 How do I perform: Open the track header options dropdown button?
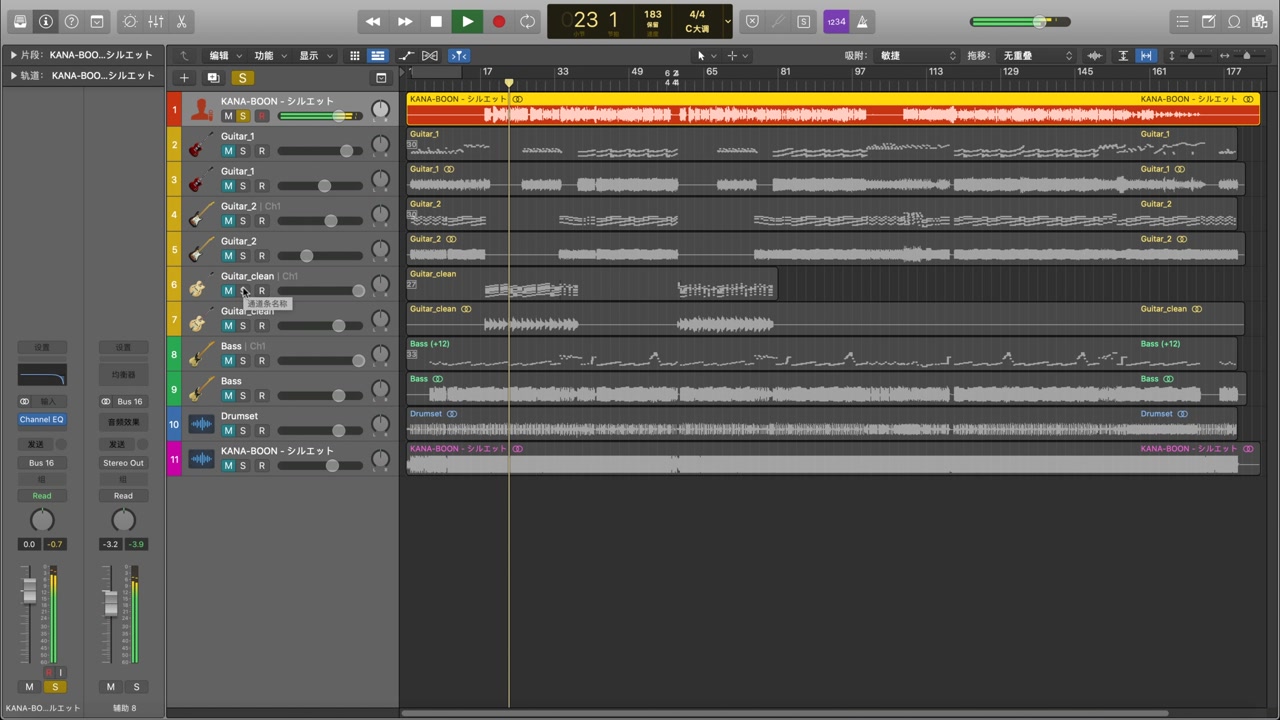(x=381, y=78)
